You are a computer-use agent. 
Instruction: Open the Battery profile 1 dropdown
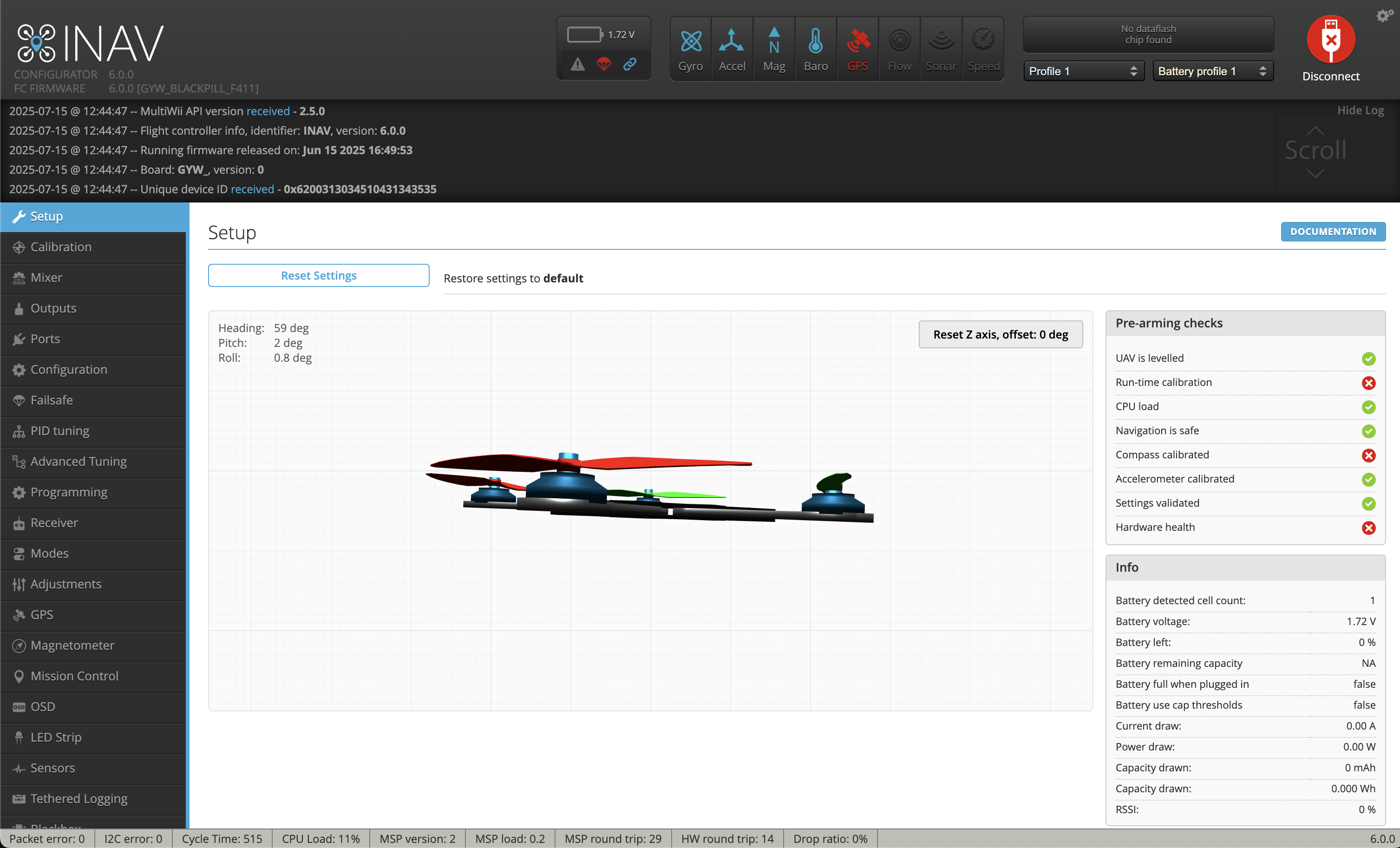pos(1212,71)
